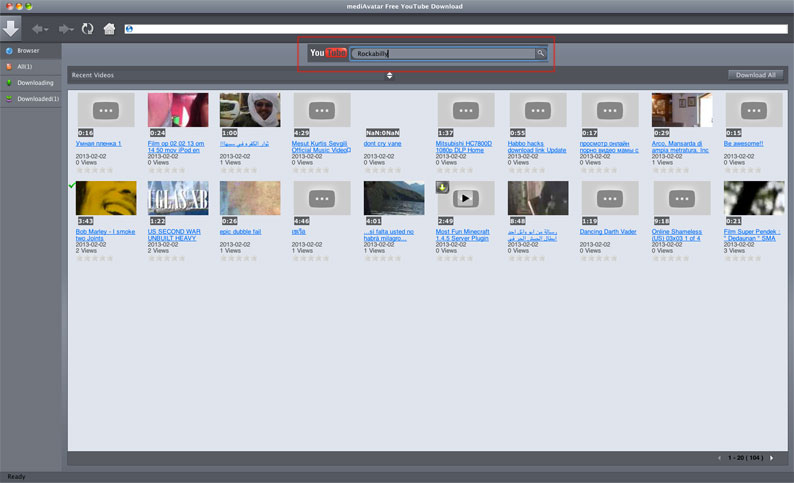Click the magnifier search icon
Viewport: 794px width, 483px height.
pos(540,53)
